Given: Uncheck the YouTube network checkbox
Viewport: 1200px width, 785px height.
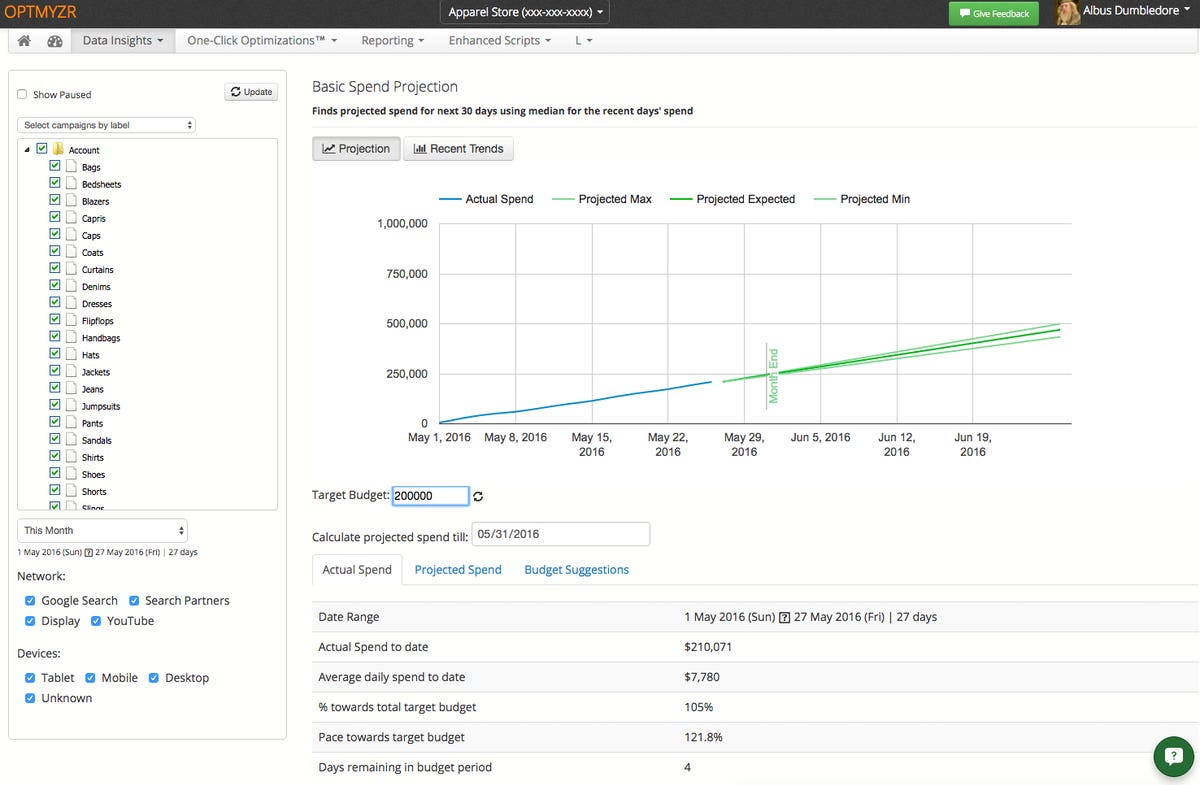Looking at the screenshot, I should [x=96, y=621].
